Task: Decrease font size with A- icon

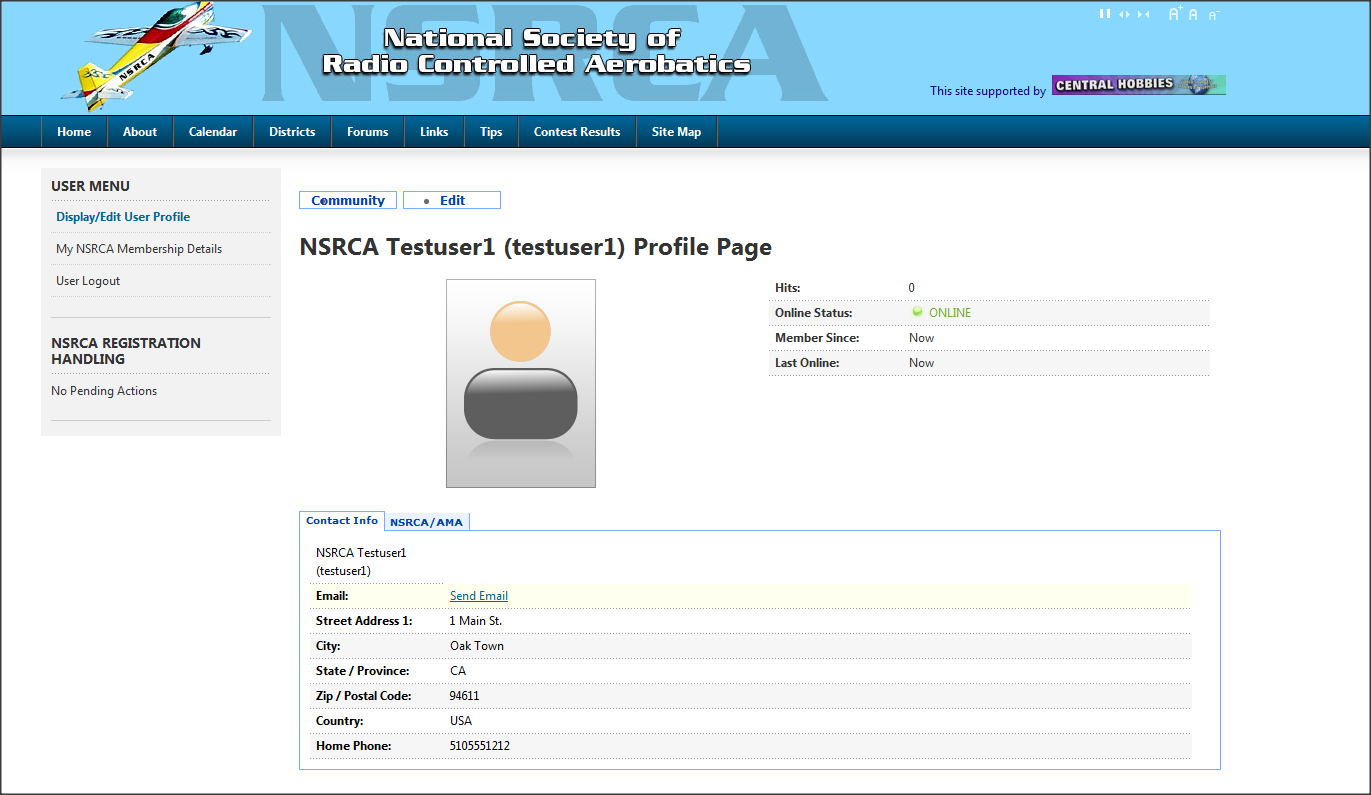Action: (1213, 15)
